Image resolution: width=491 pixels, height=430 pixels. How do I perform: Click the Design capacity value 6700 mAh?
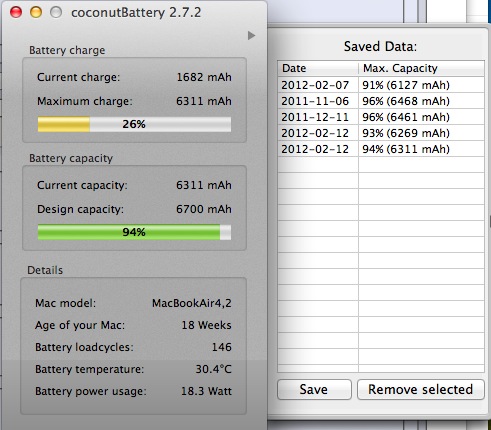(204, 209)
